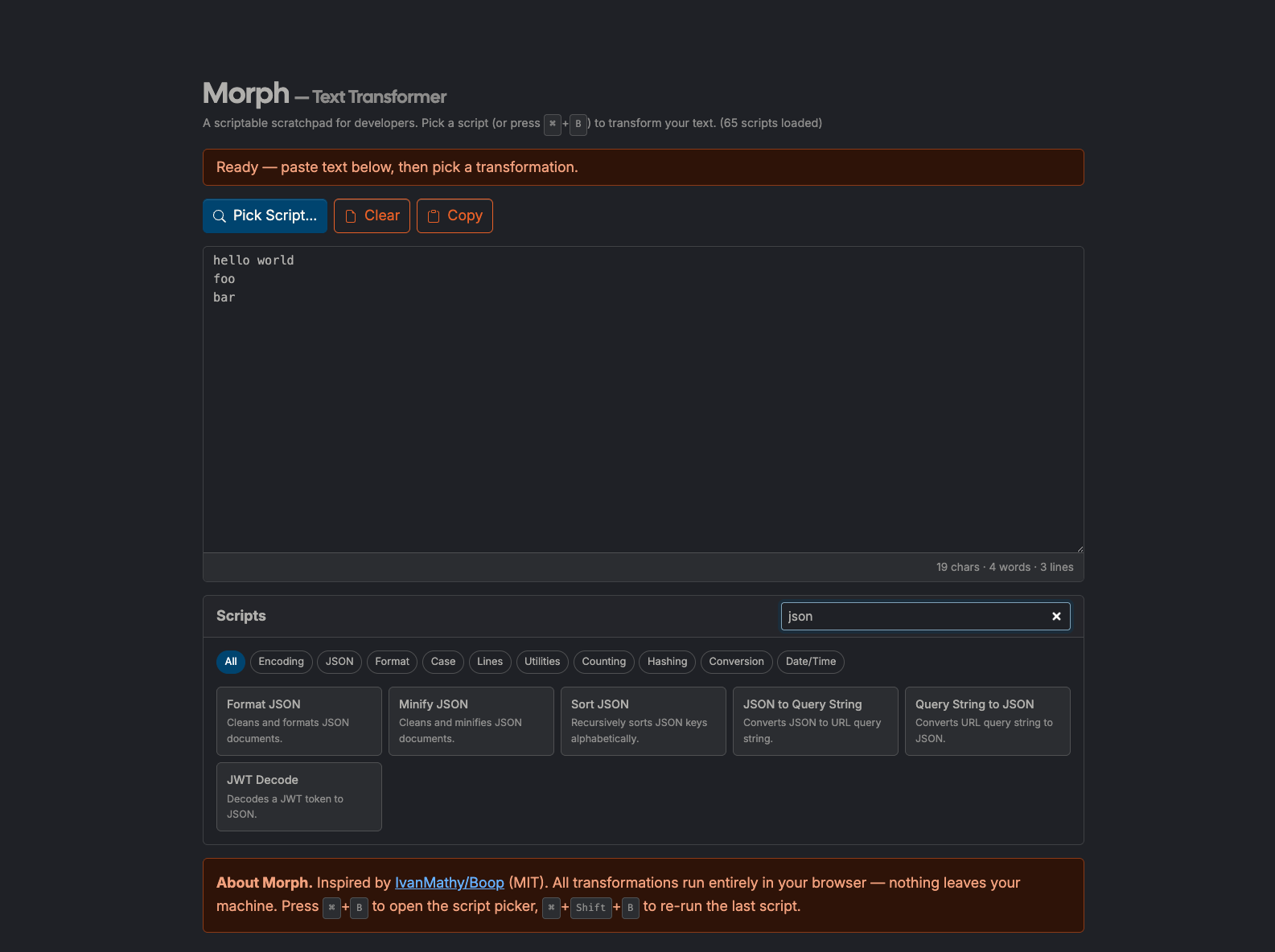Viewport: 1275px width, 952px height.
Task: Open the Hashing category
Action: tap(668, 662)
